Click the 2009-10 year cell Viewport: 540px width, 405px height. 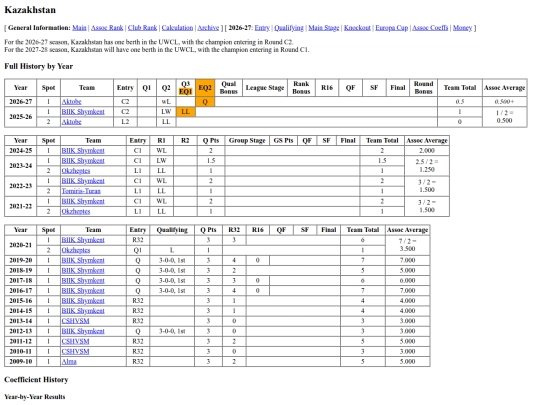(x=21, y=362)
